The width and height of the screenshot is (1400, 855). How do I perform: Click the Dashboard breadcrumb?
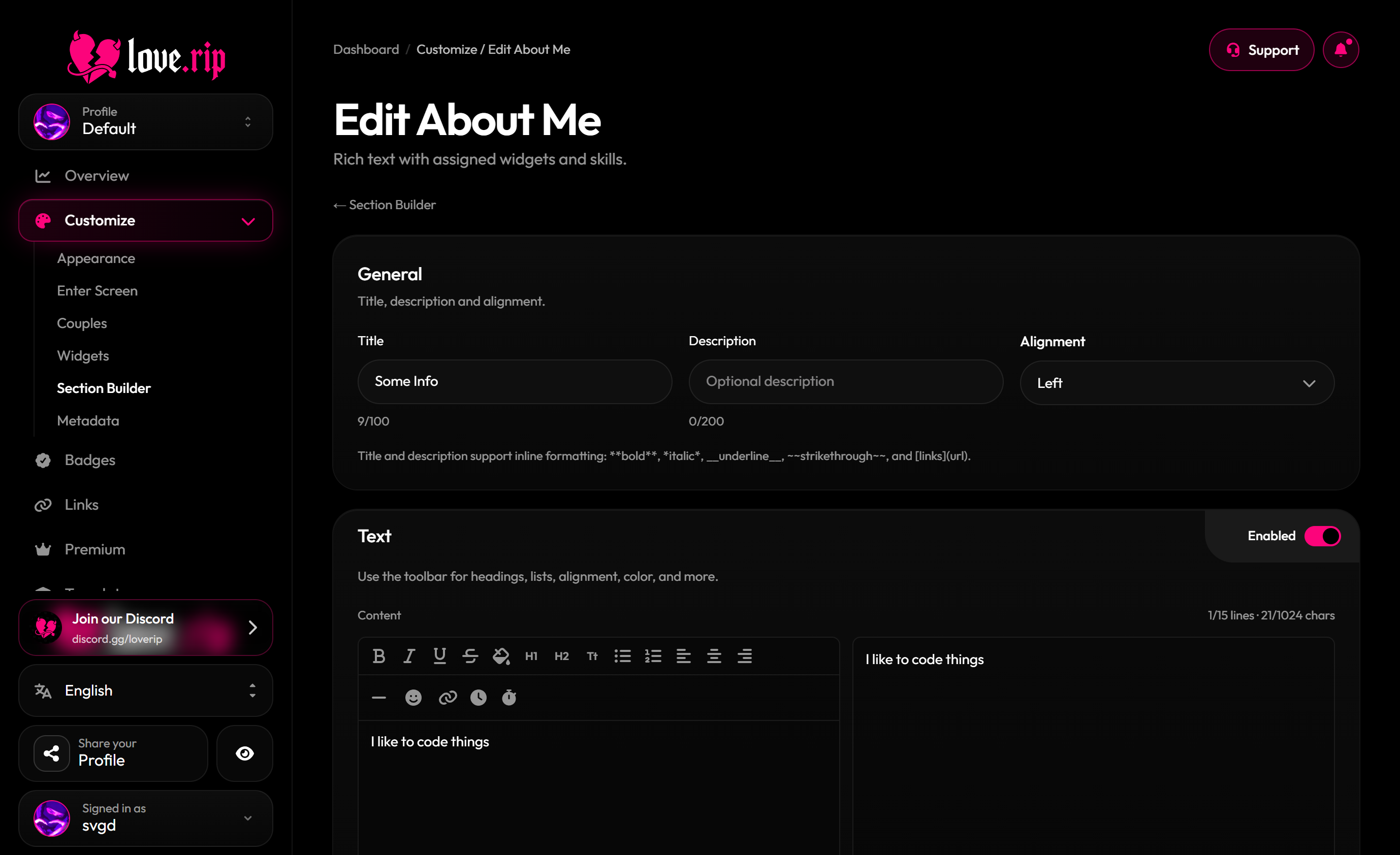pos(366,49)
